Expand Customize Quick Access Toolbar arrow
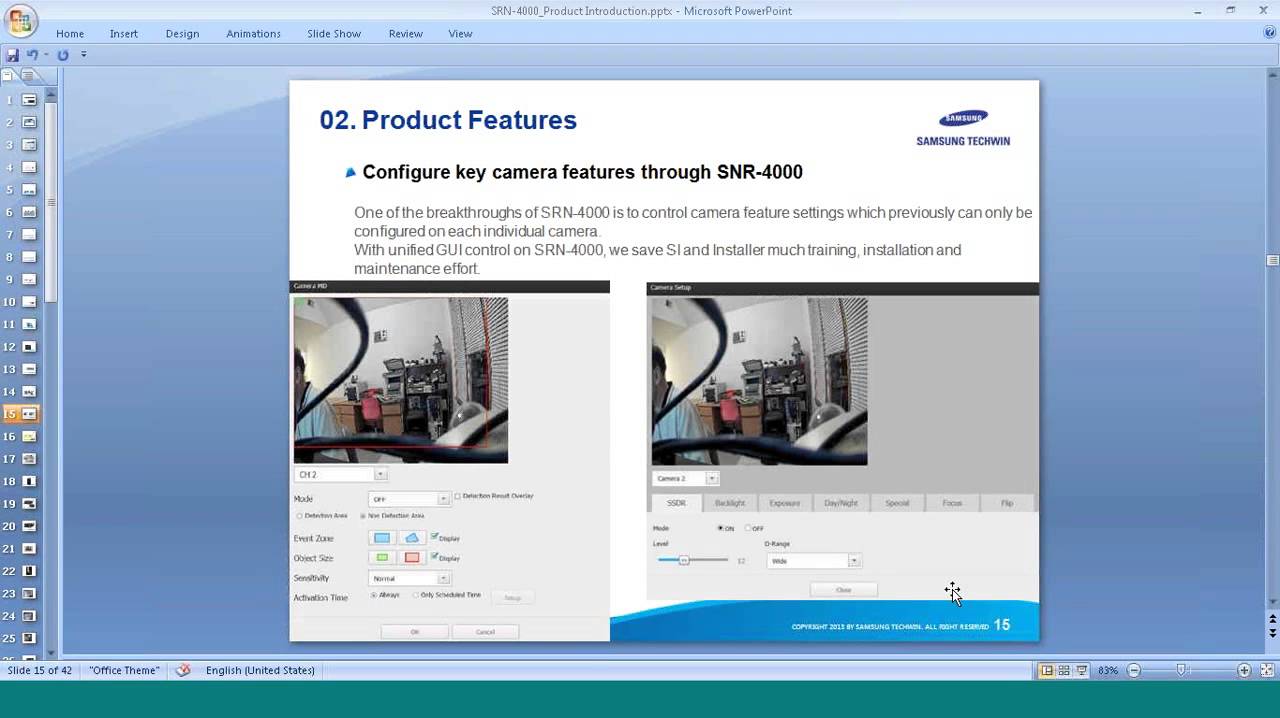Image resolution: width=1280 pixels, height=718 pixels. tap(83, 55)
